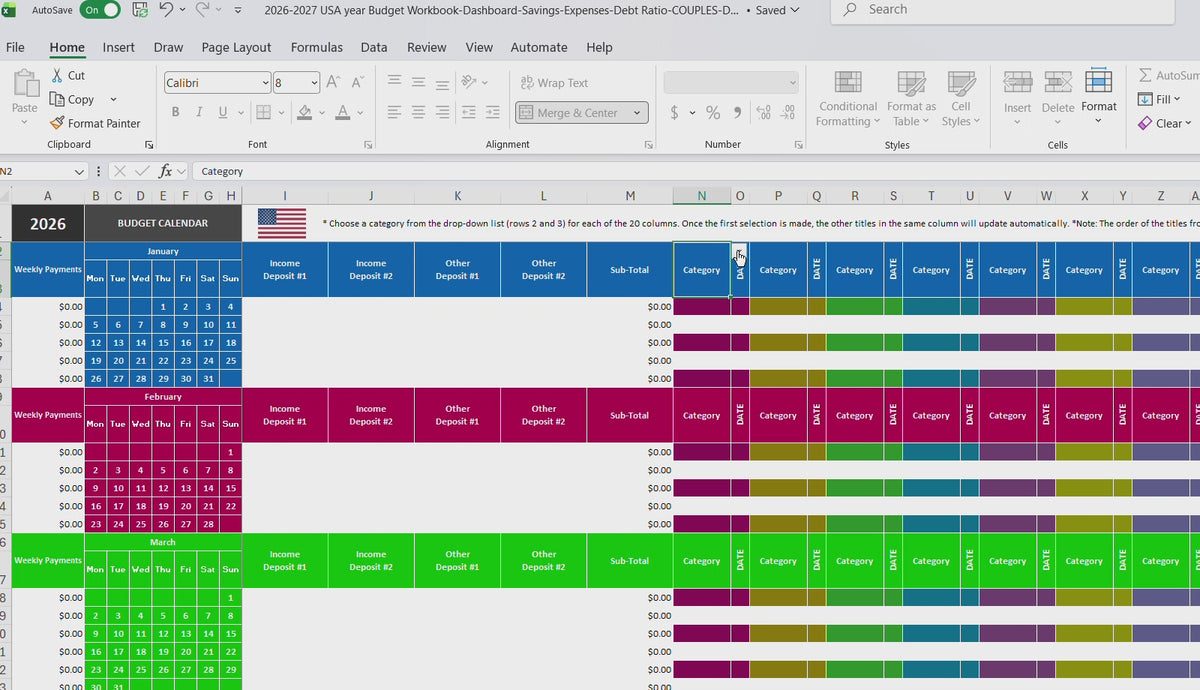Click the Decrease Indent icon
The height and width of the screenshot is (690, 1200).
pyautogui.click(x=468, y=112)
